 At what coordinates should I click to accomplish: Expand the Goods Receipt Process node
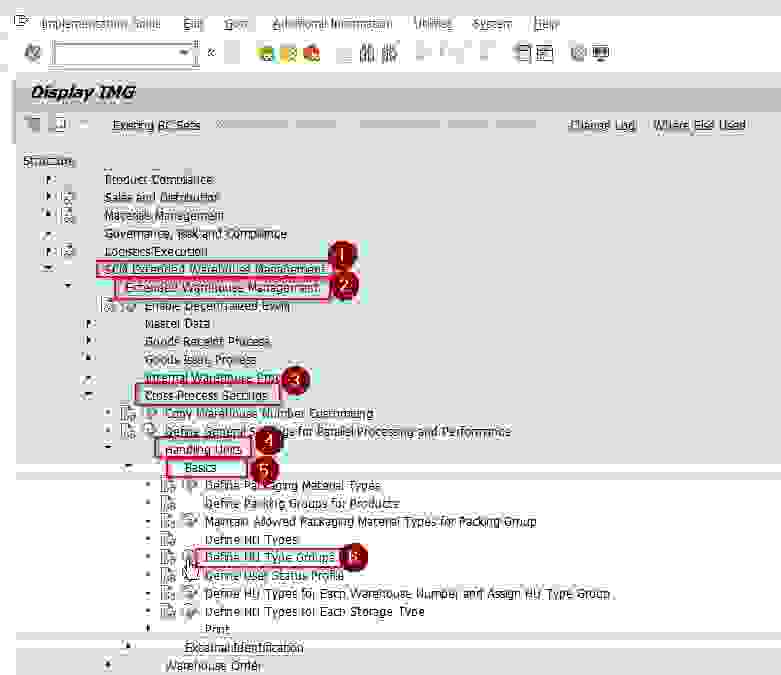(89, 340)
